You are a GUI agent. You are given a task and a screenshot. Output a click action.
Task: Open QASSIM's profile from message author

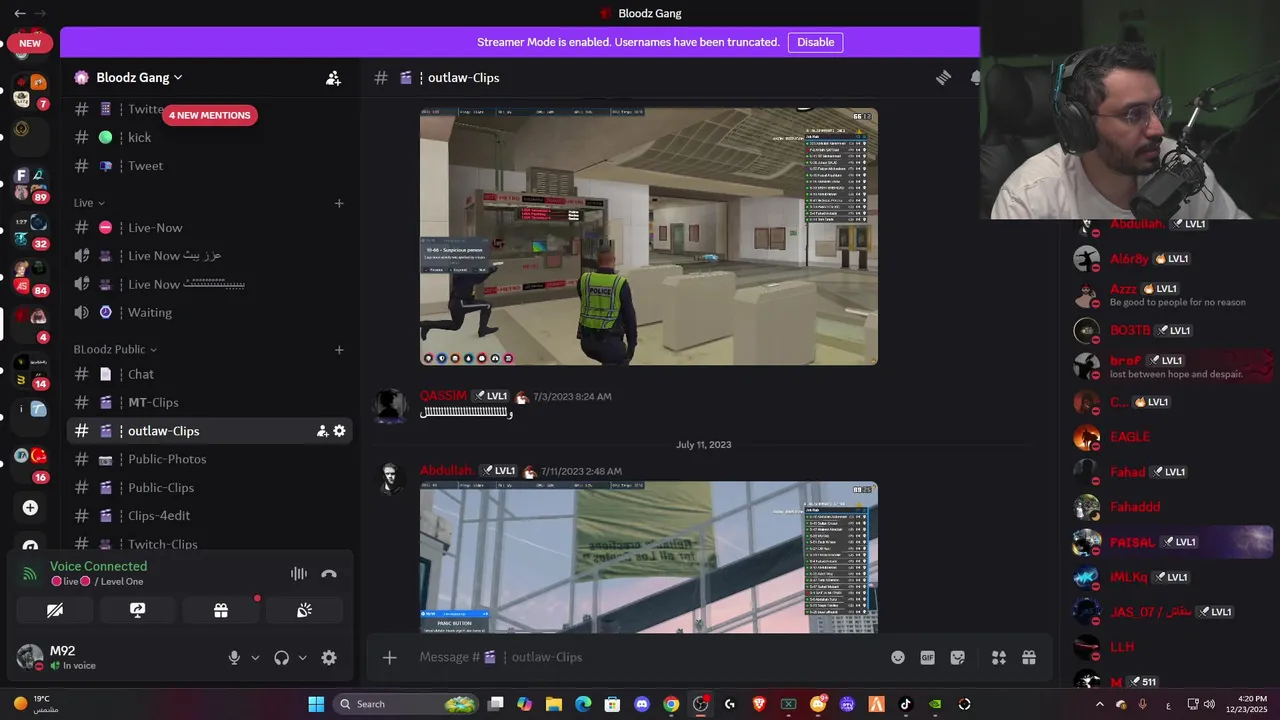(x=443, y=396)
